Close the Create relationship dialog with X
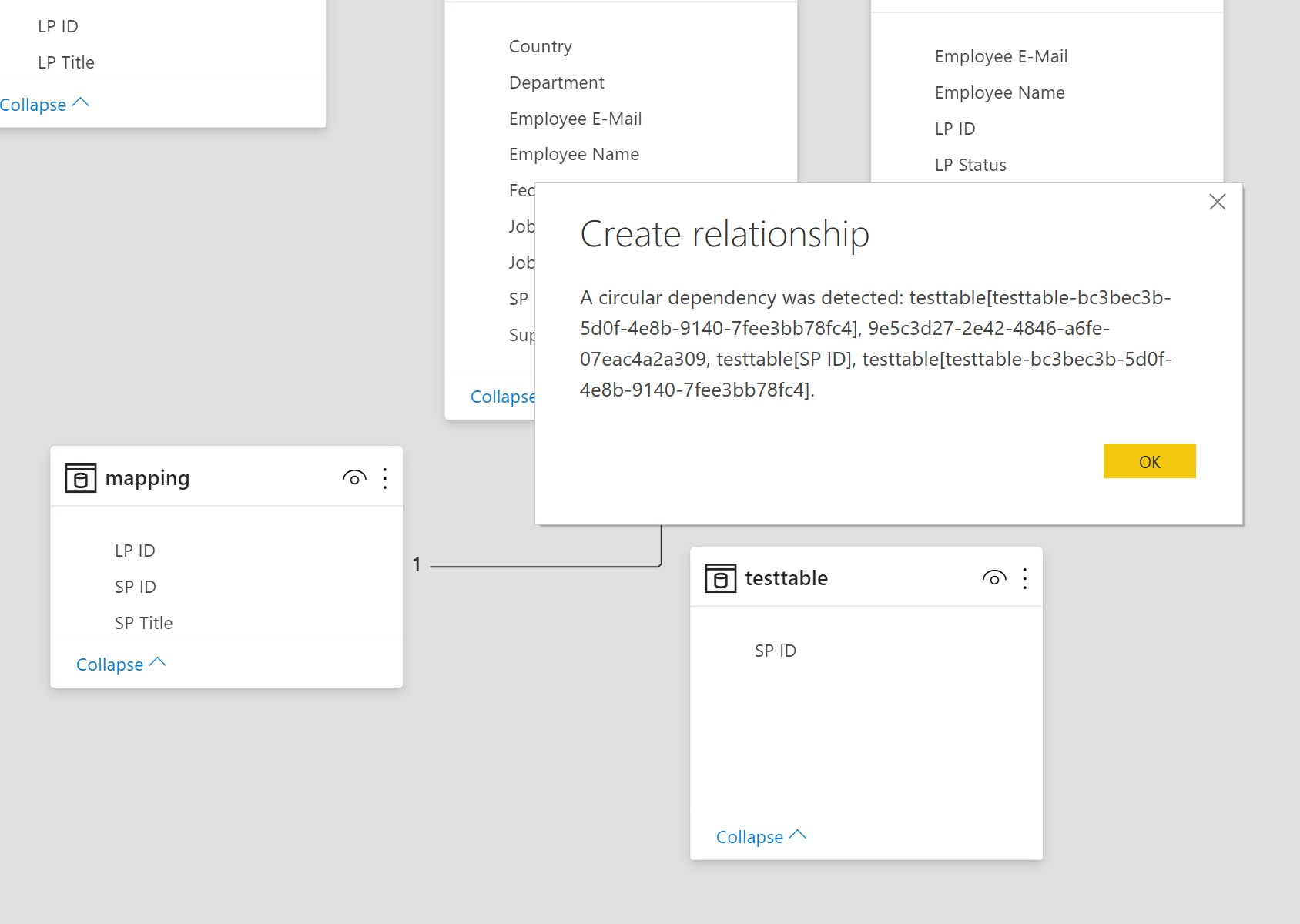 [1218, 202]
